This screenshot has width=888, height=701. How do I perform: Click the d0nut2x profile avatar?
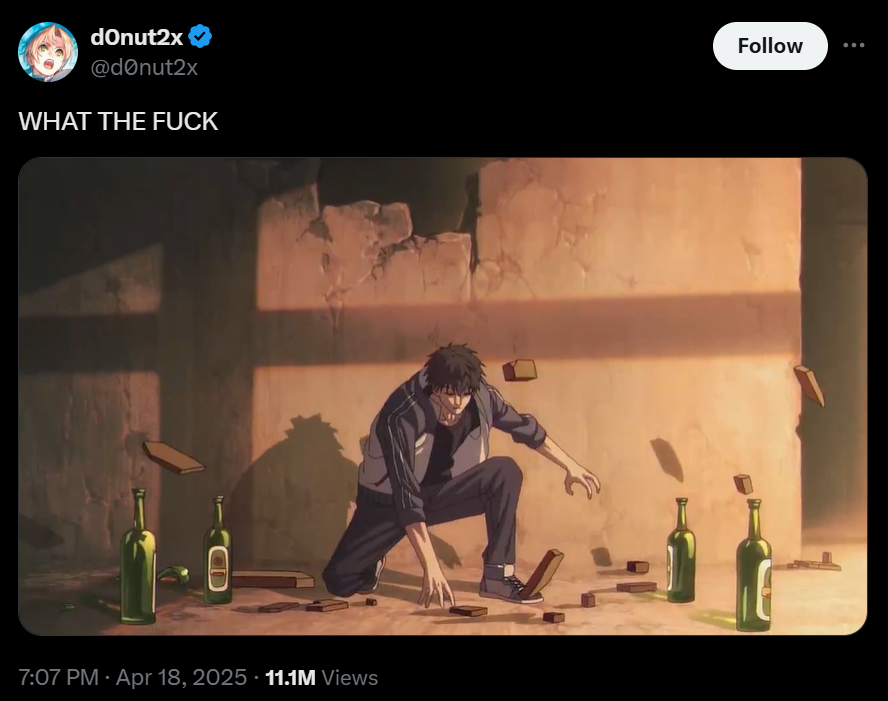click(48, 52)
